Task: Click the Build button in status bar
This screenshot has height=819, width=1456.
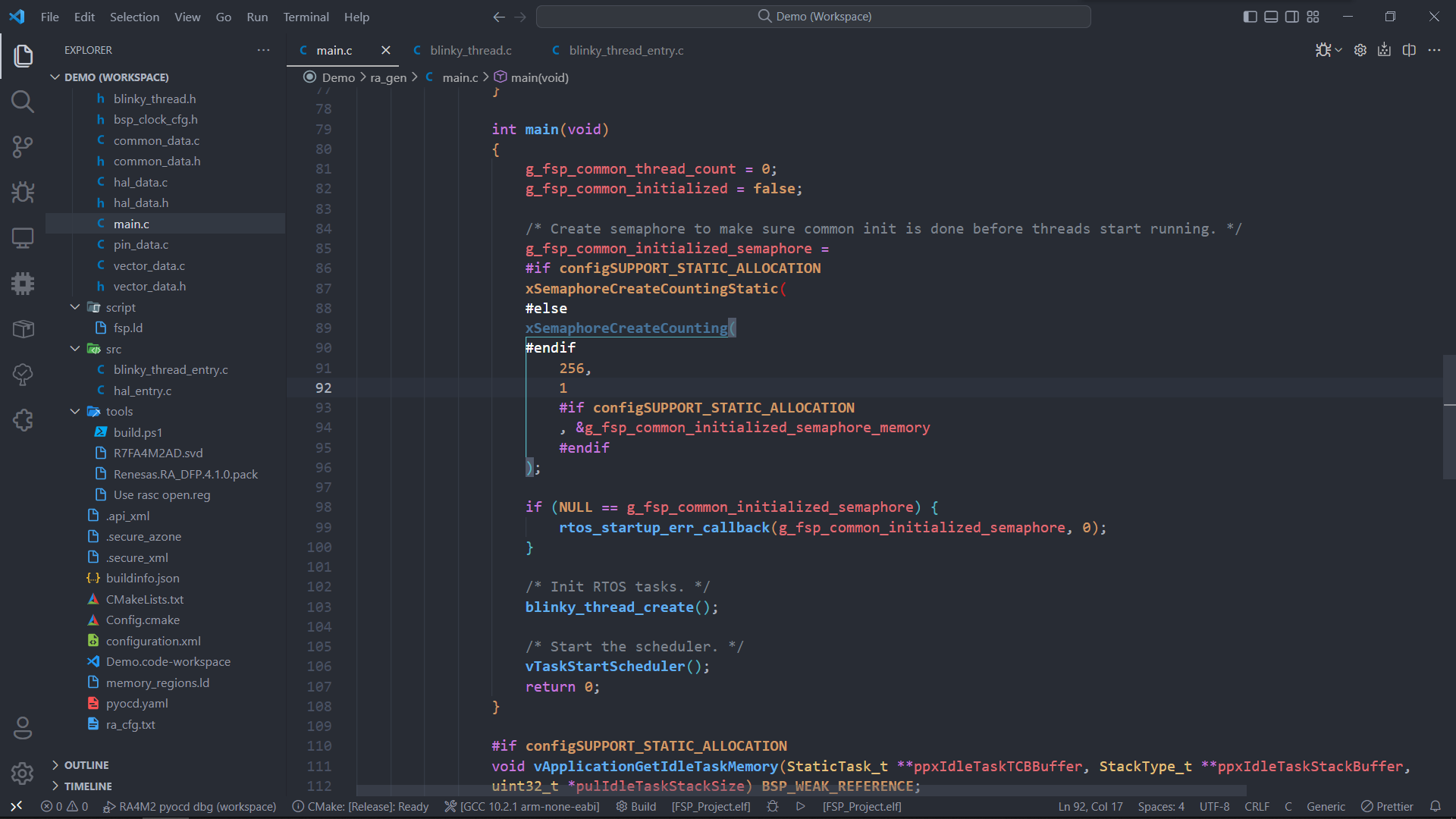Action: click(635, 806)
